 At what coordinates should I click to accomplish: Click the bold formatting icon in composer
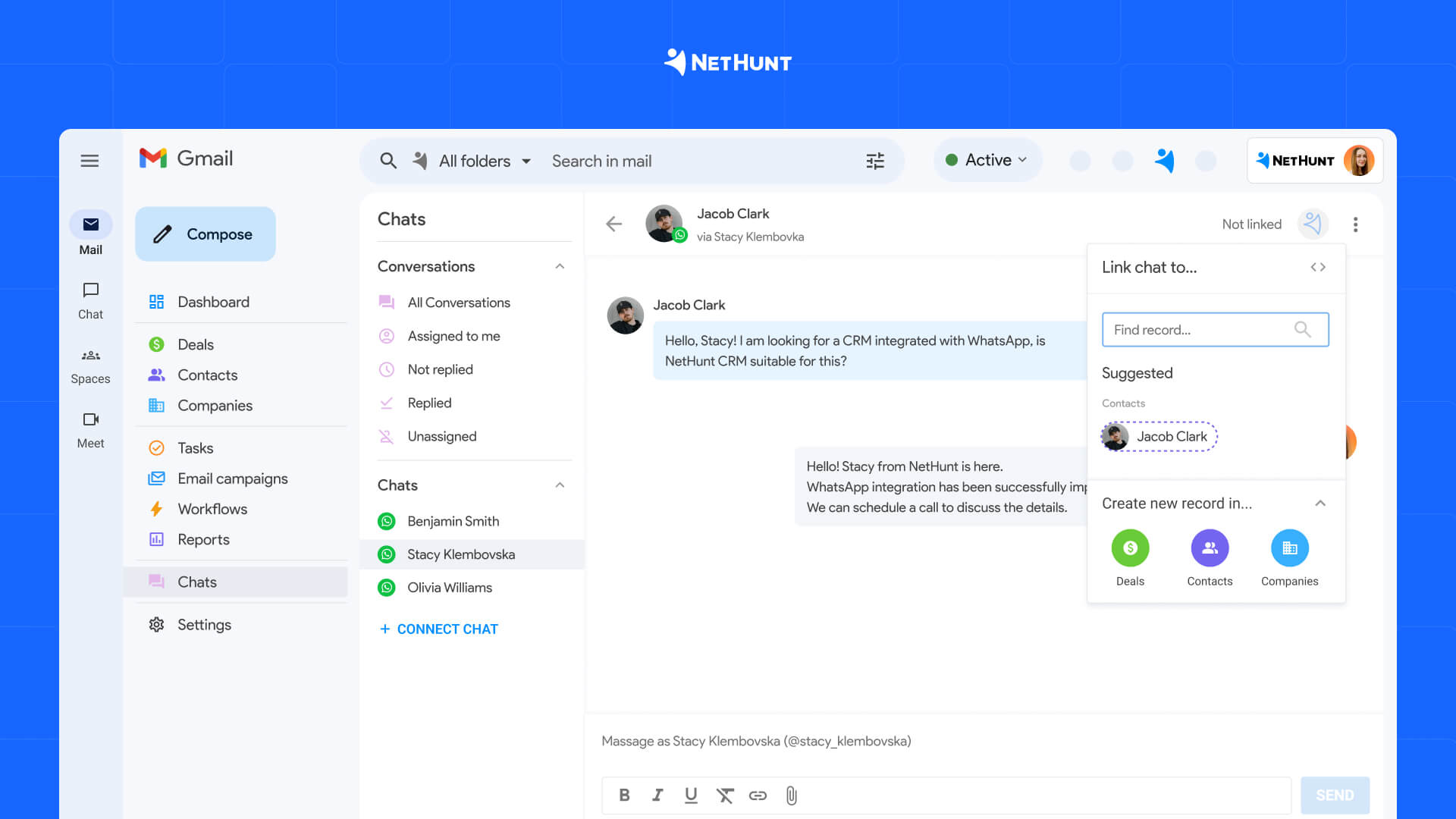pos(623,795)
